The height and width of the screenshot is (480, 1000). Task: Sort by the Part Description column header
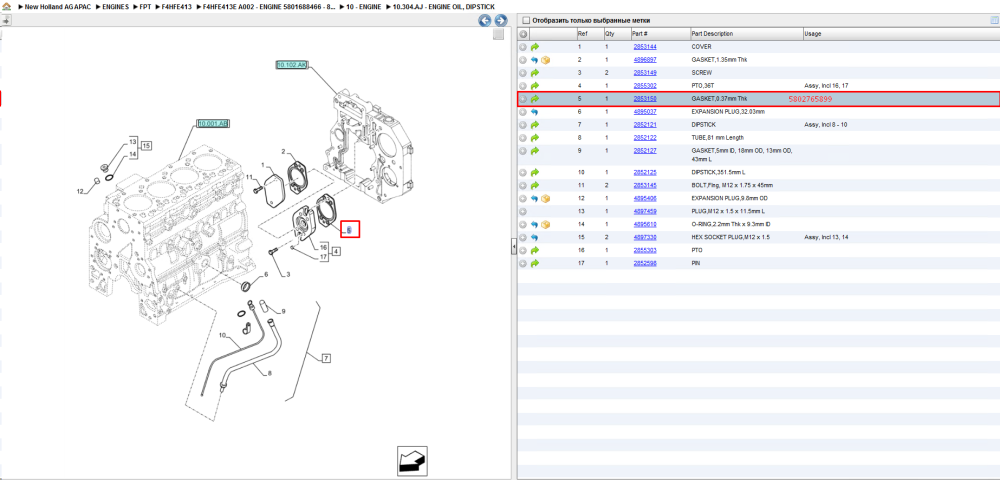pyautogui.click(x=746, y=34)
